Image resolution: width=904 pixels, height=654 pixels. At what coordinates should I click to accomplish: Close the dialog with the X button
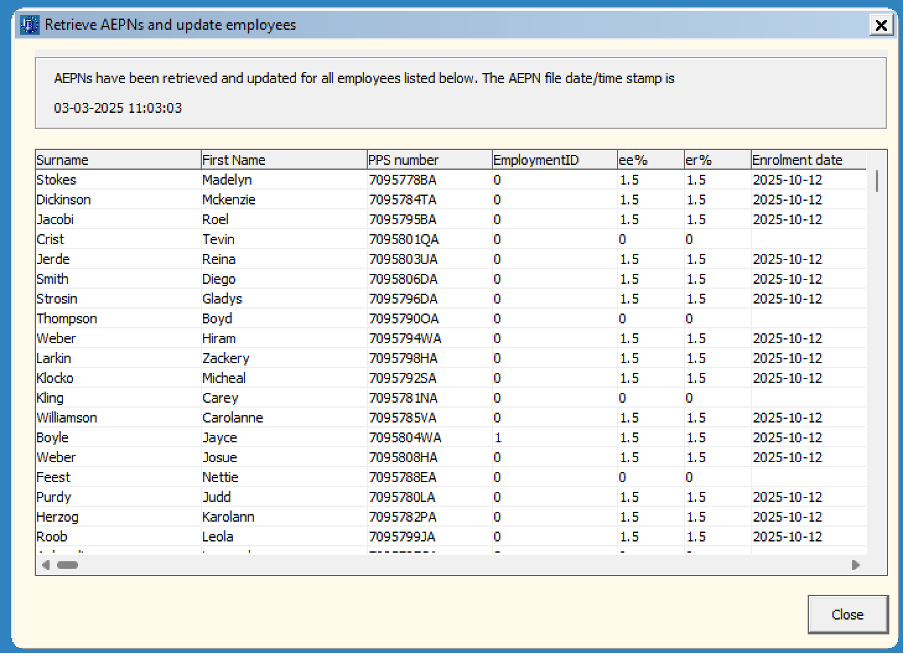click(879, 25)
